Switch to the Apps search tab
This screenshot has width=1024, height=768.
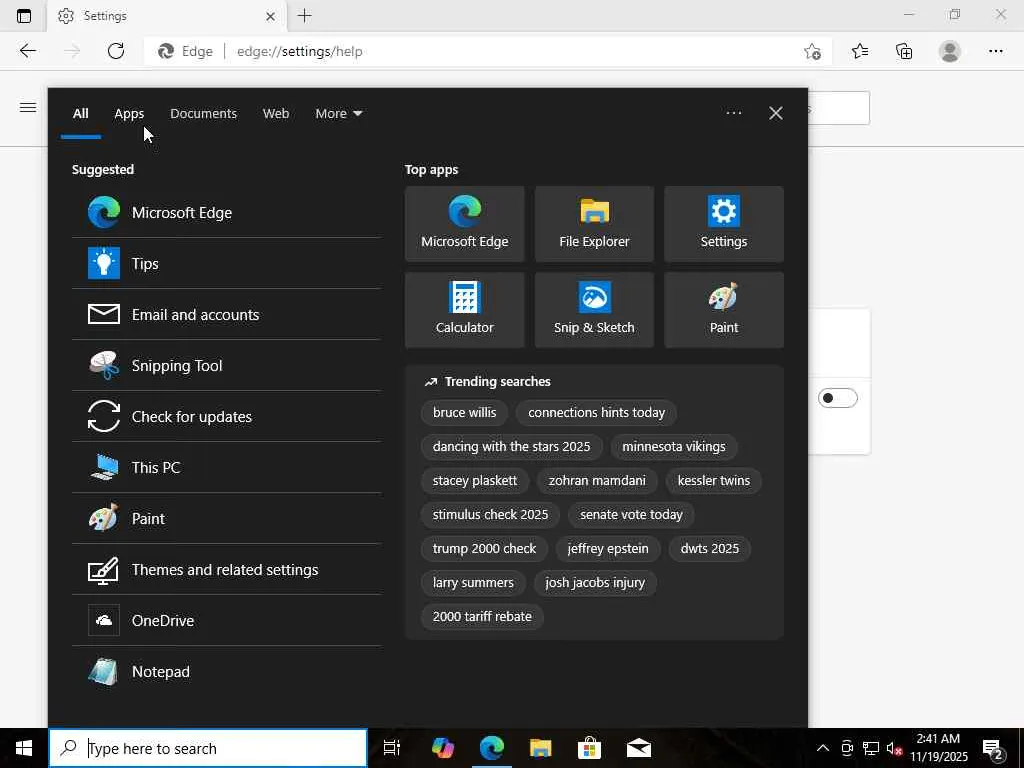coord(129,114)
